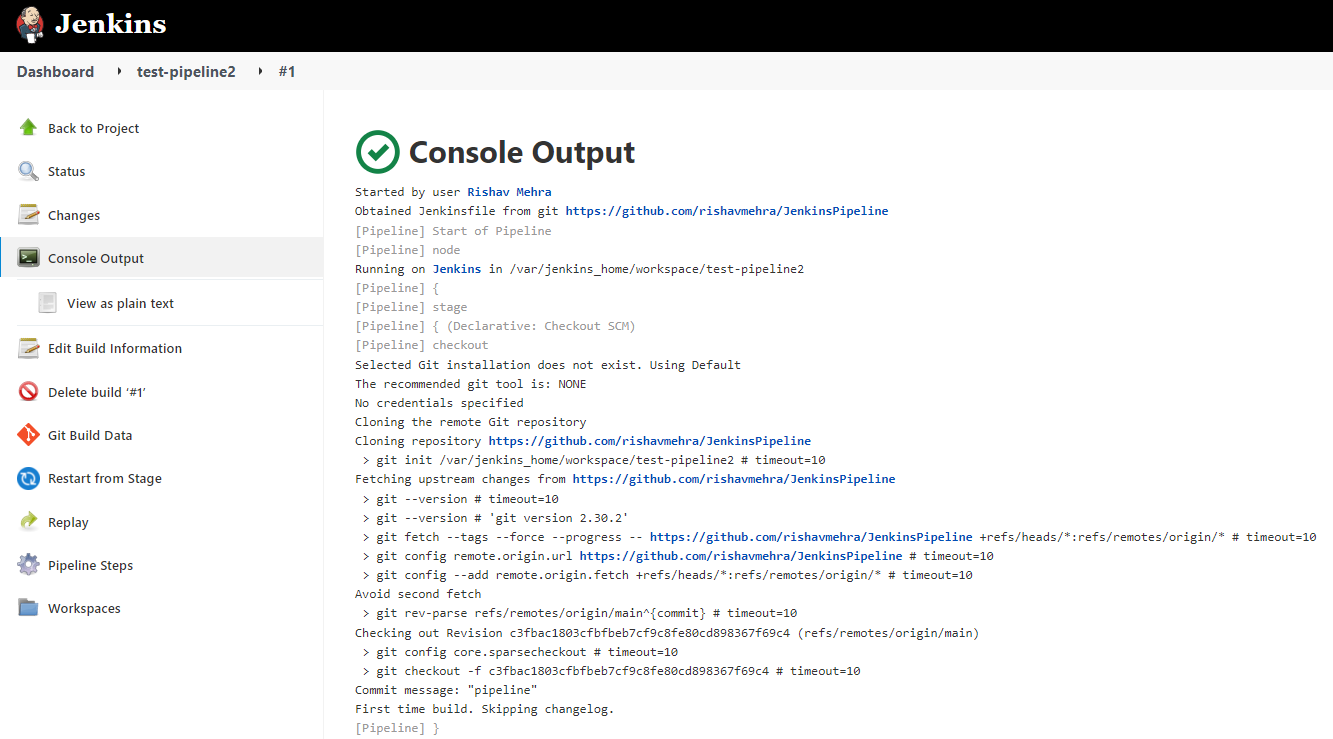Click the '(Declarative: Checkout SCM)' line
1333x739 pixels.
point(495,326)
